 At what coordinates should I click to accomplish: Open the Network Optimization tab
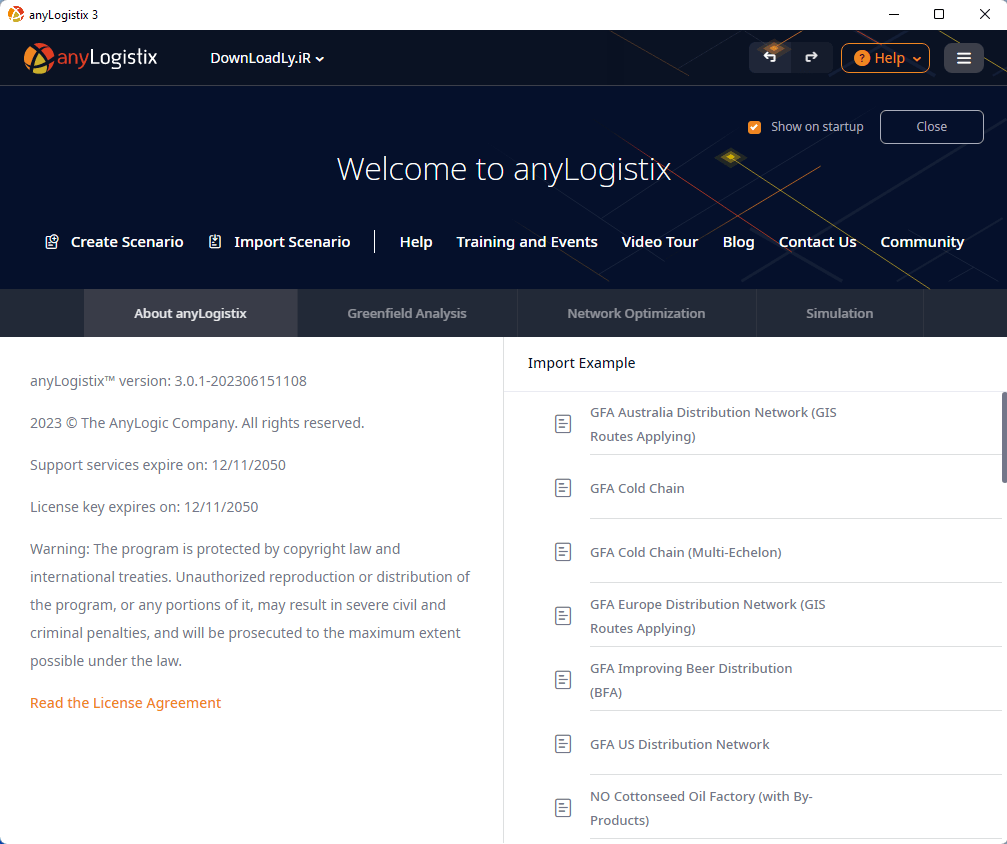tap(636, 313)
